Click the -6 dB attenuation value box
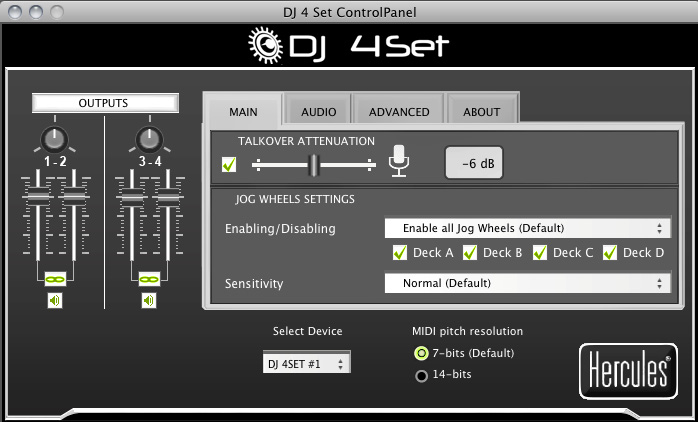Screen dimensions: 698x422 [474, 163]
